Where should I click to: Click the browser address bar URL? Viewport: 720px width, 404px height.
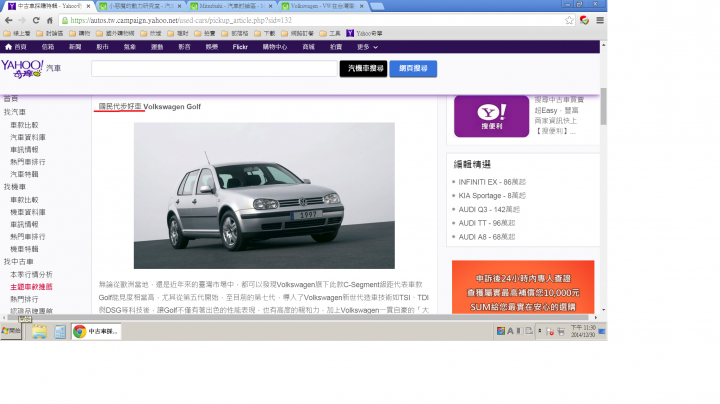click(x=181, y=20)
